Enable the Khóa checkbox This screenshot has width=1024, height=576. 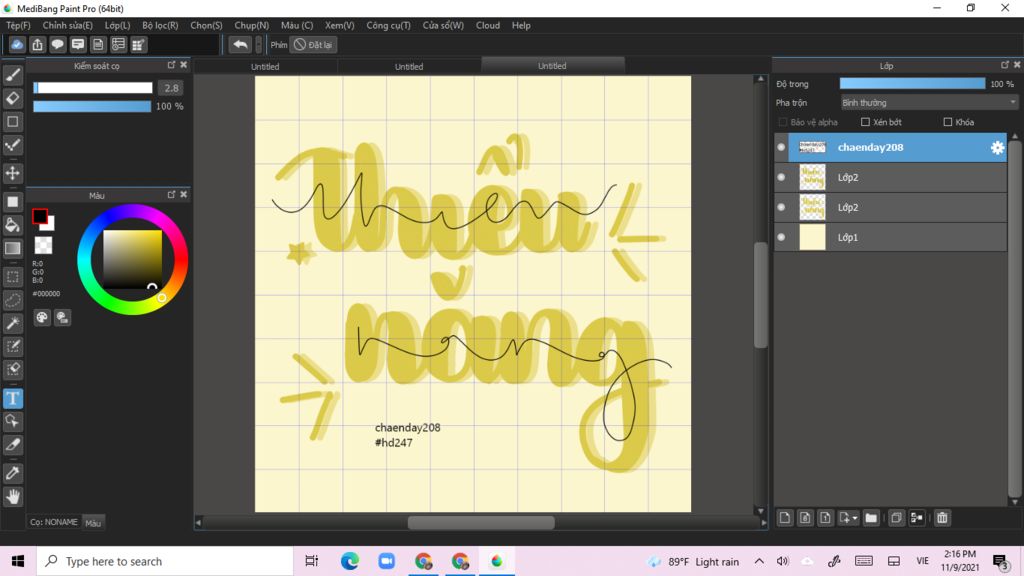click(x=948, y=122)
